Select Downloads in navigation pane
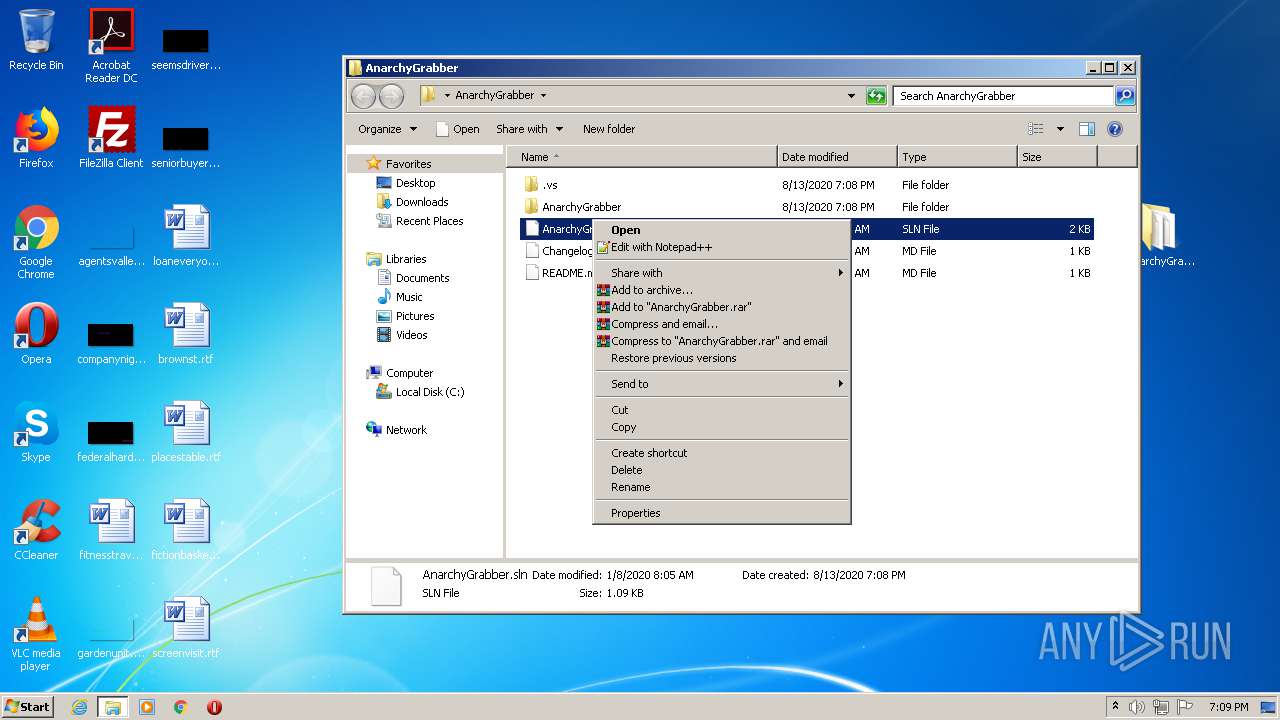Screen dimensions: 1280x720 pyautogui.click(x=413, y=202)
